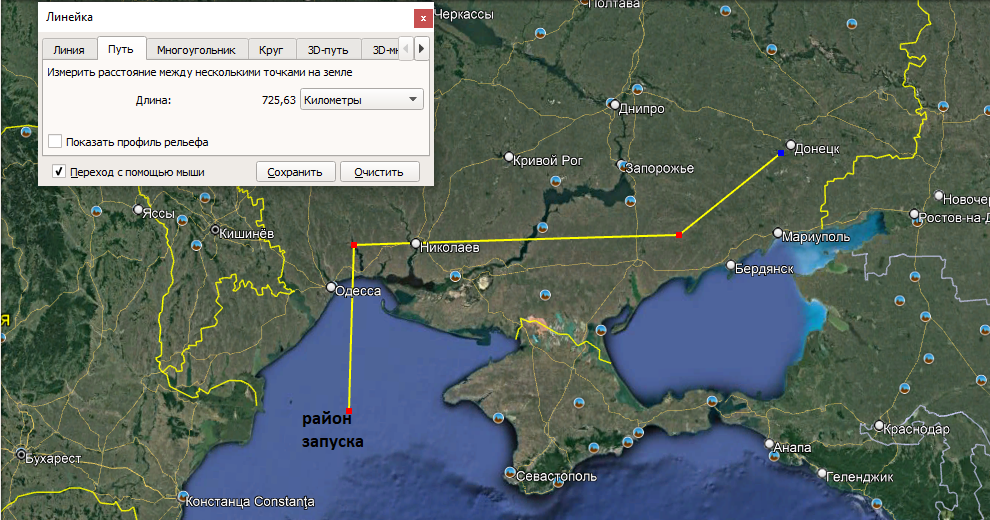The image size is (990, 520).
Task: Click the Бухарест city marker
Action: click(21, 454)
